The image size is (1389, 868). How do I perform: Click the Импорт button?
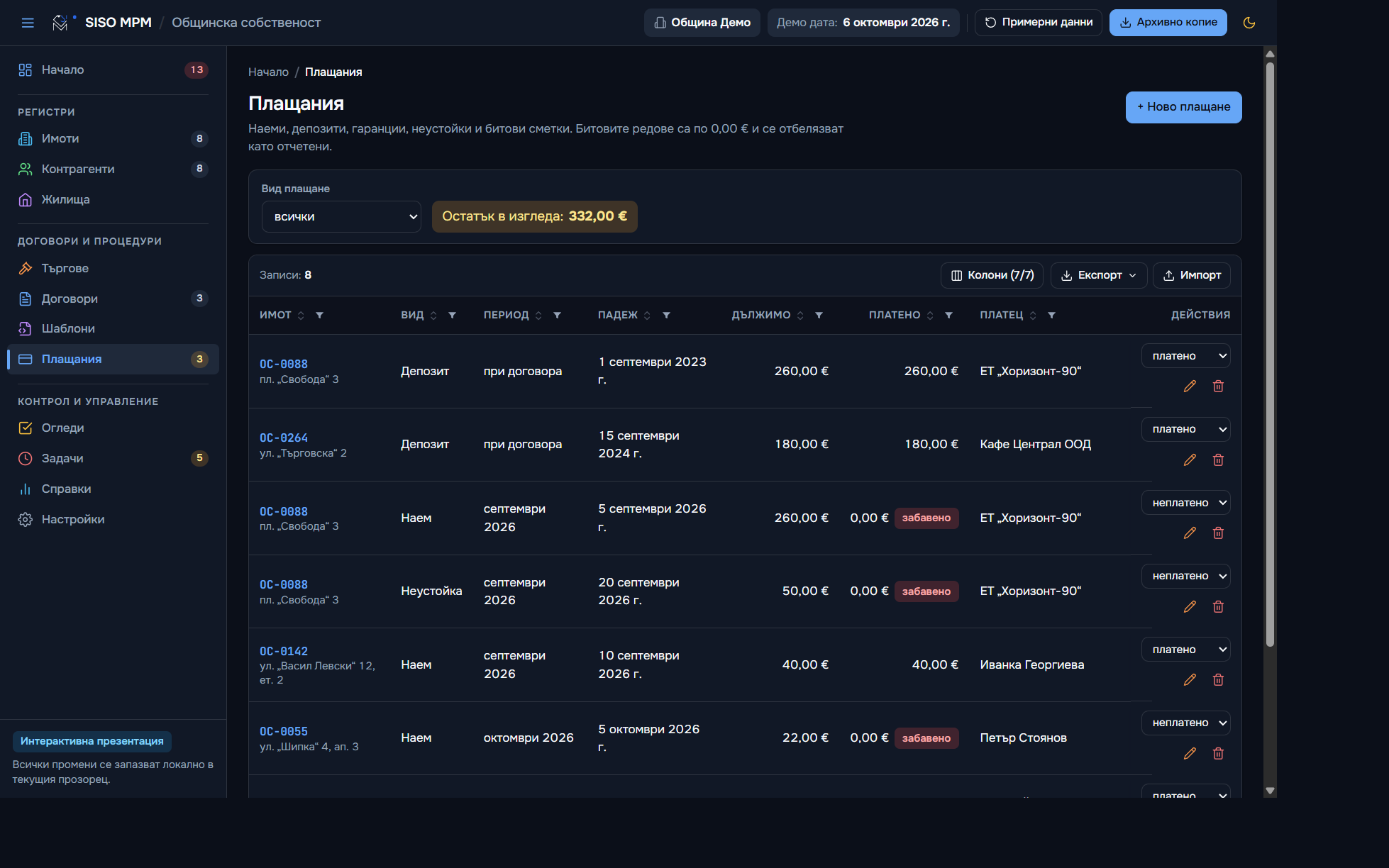1191,275
